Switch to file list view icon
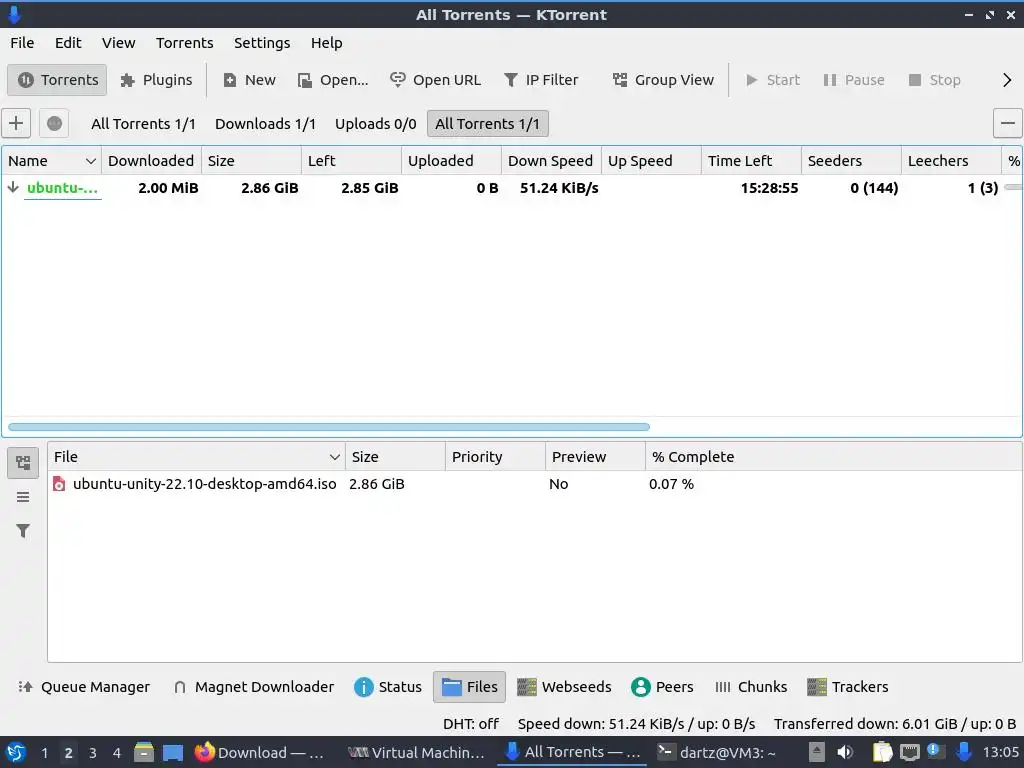This screenshot has height=768, width=1024. pos(23,497)
